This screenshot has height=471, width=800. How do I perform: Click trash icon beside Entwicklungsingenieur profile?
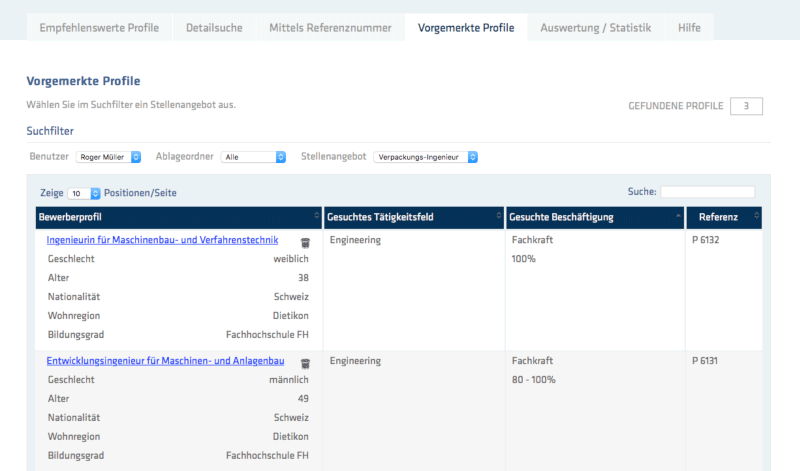pyautogui.click(x=305, y=363)
